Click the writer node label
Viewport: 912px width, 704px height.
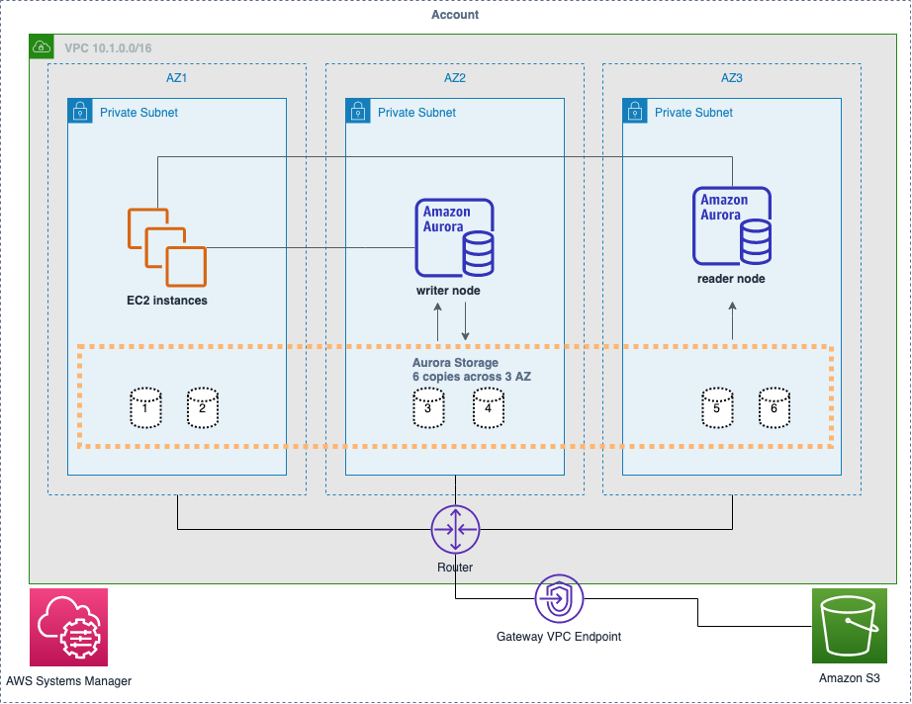(448, 290)
